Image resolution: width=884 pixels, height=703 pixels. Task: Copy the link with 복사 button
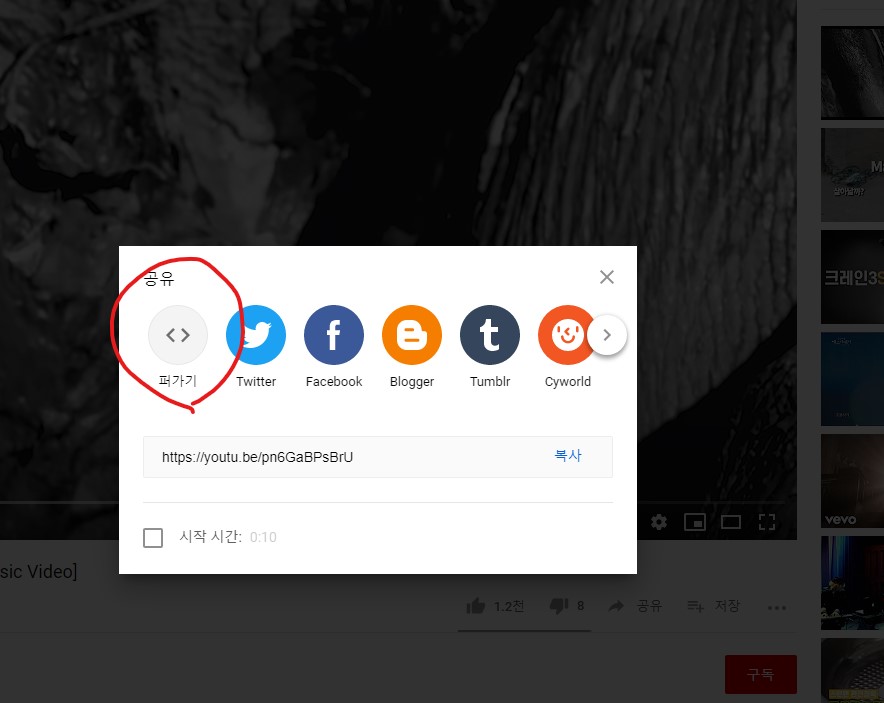(x=568, y=456)
